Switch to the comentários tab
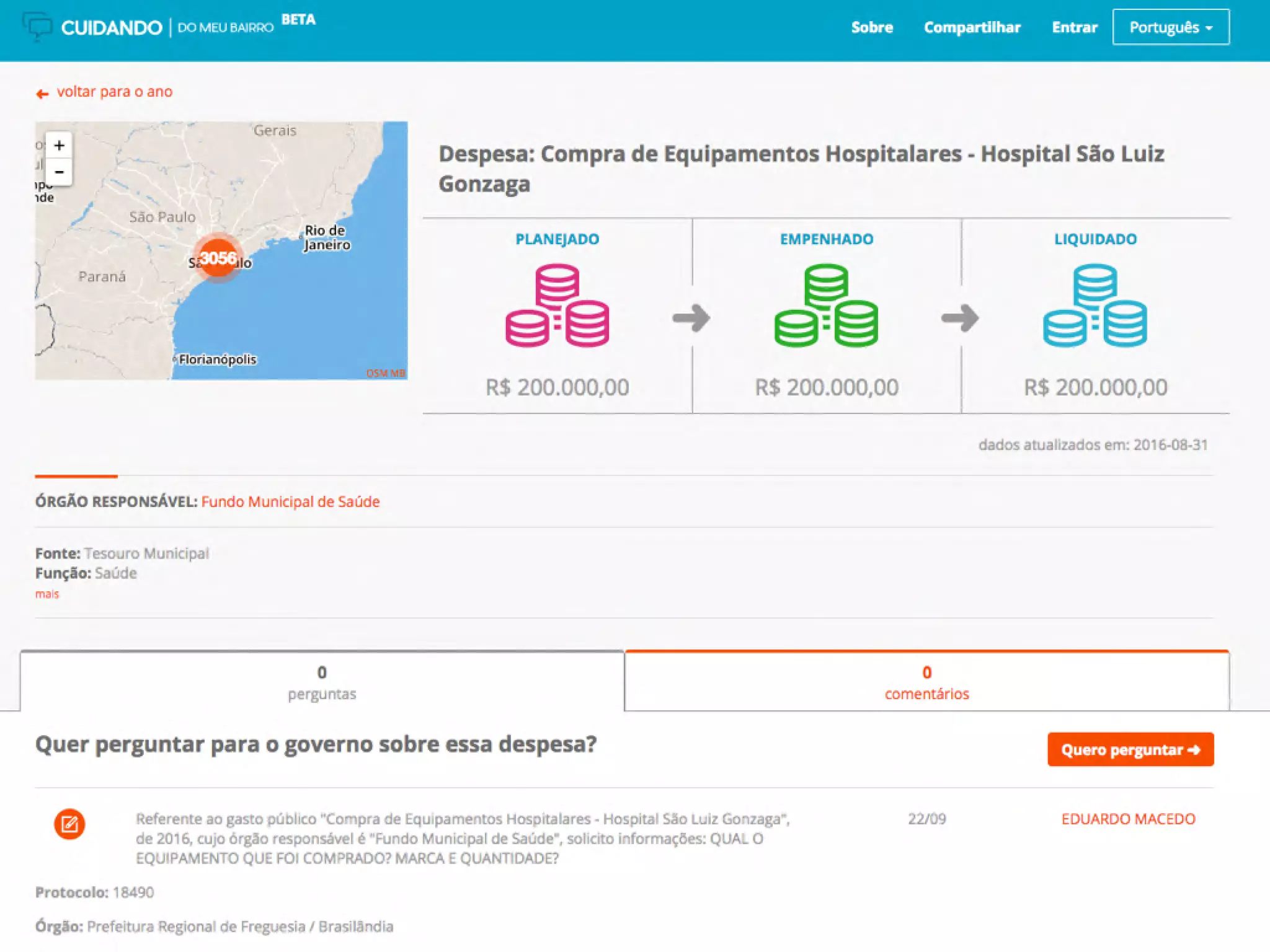The image size is (1270, 952). coord(926,682)
